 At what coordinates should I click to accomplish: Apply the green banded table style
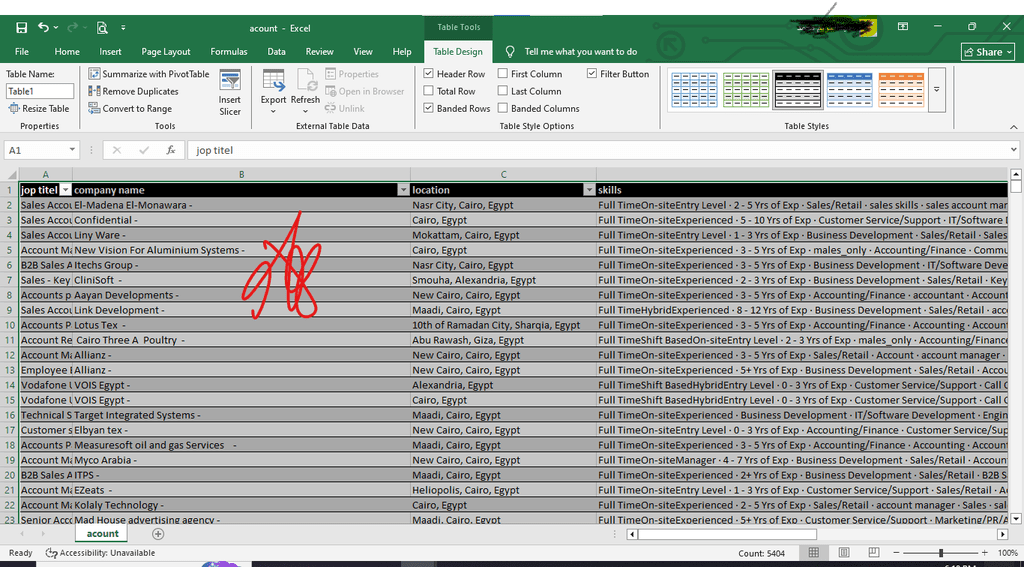point(744,89)
